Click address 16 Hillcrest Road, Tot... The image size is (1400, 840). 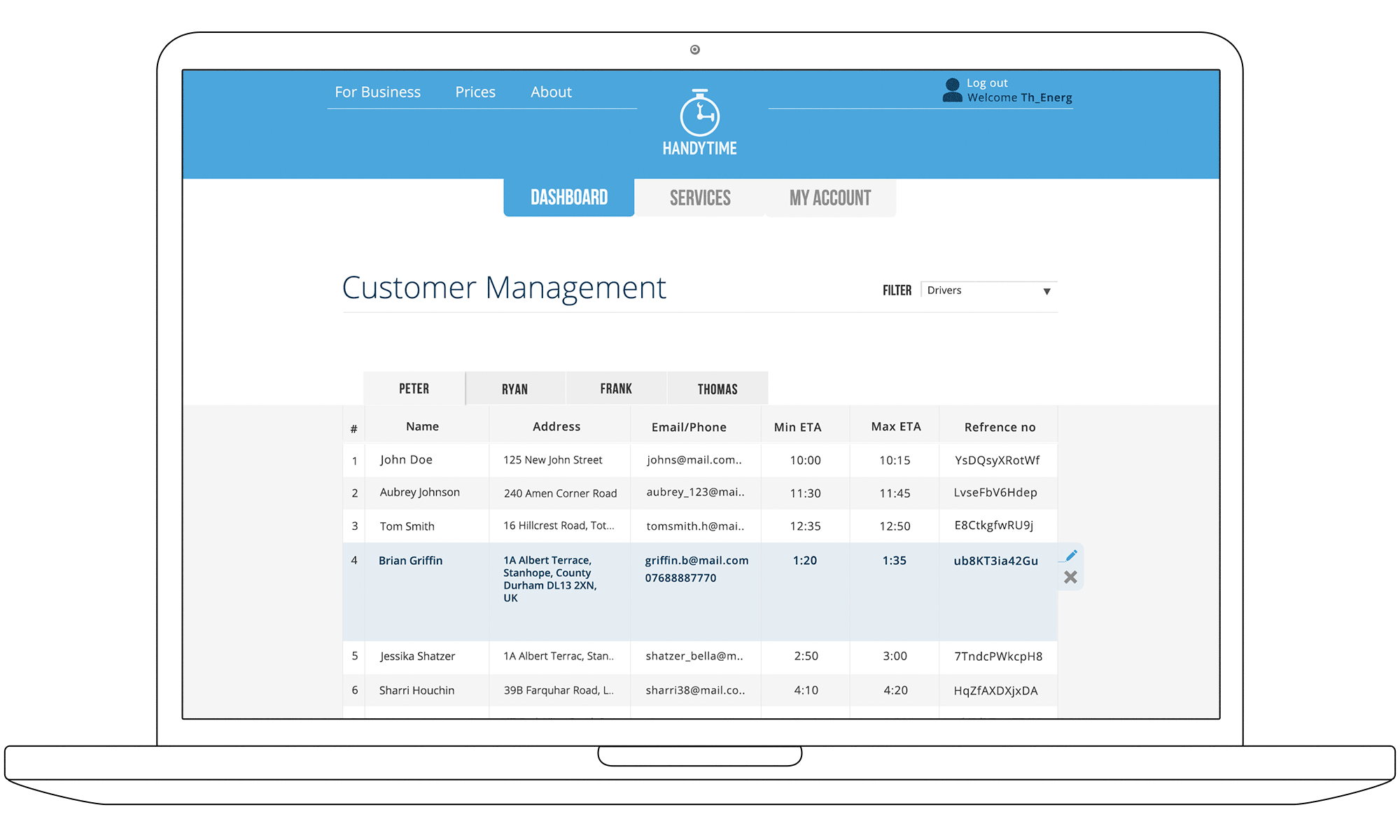click(x=559, y=526)
